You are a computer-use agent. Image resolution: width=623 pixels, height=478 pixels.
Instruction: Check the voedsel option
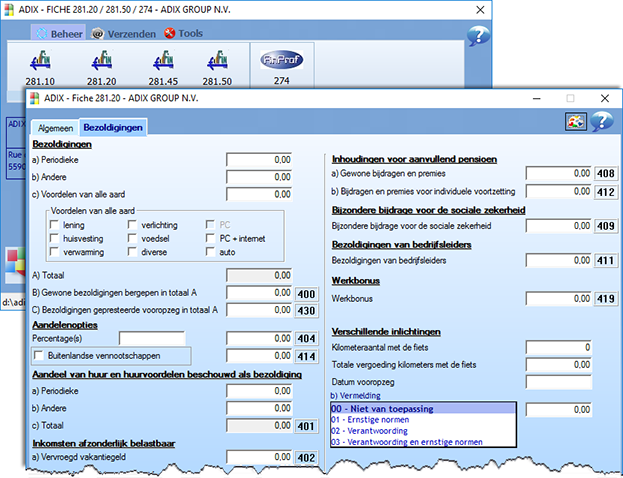tap(132, 238)
